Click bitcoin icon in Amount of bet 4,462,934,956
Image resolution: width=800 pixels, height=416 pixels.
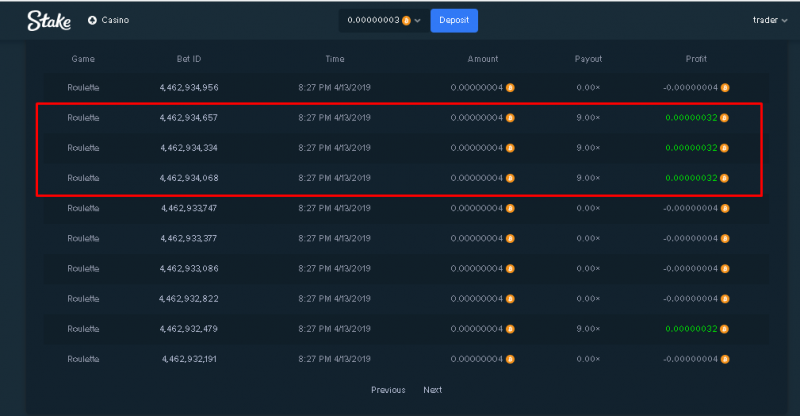point(510,88)
